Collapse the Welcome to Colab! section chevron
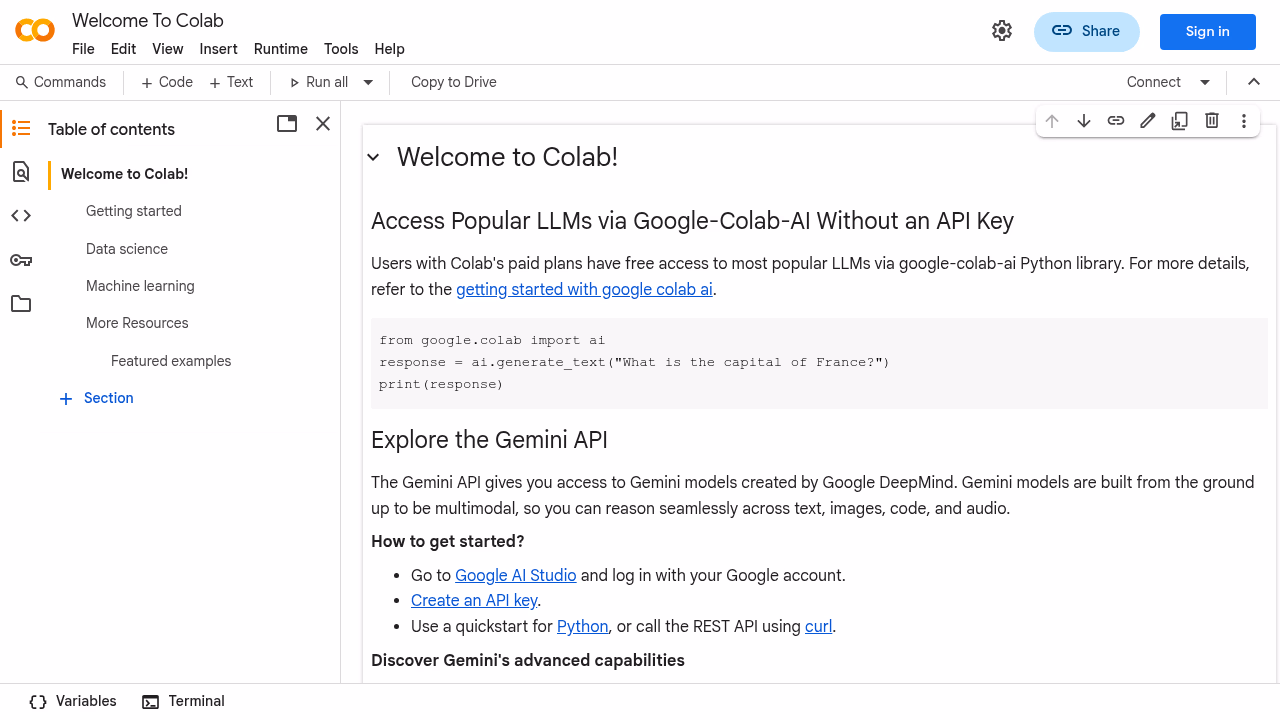 tap(373, 157)
